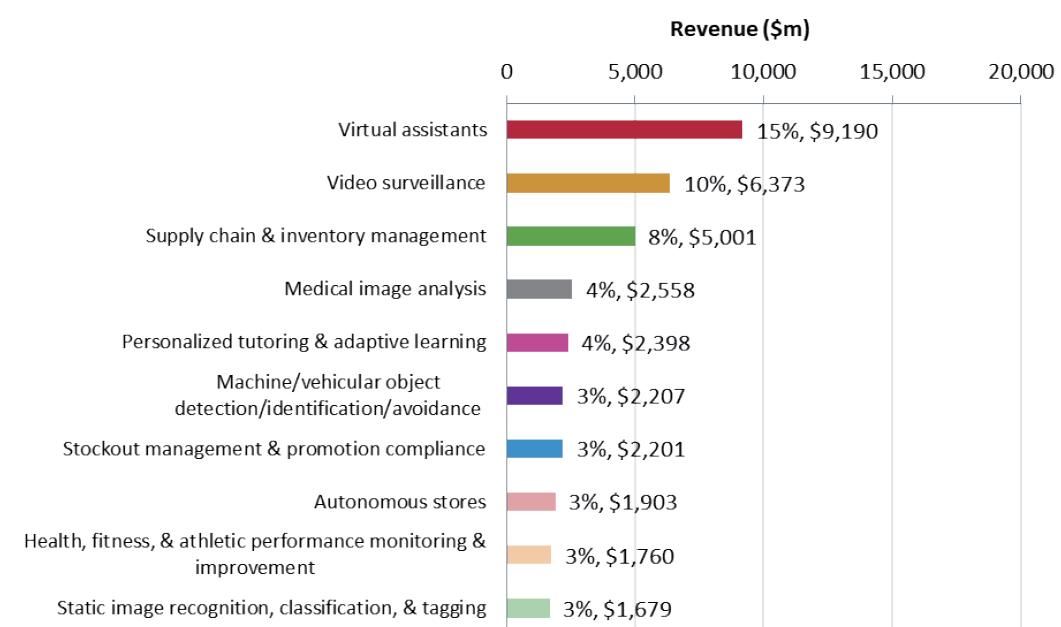The image size is (1061, 627).
Task: Click the blue Stockout management bar
Action: pos(534,449)
